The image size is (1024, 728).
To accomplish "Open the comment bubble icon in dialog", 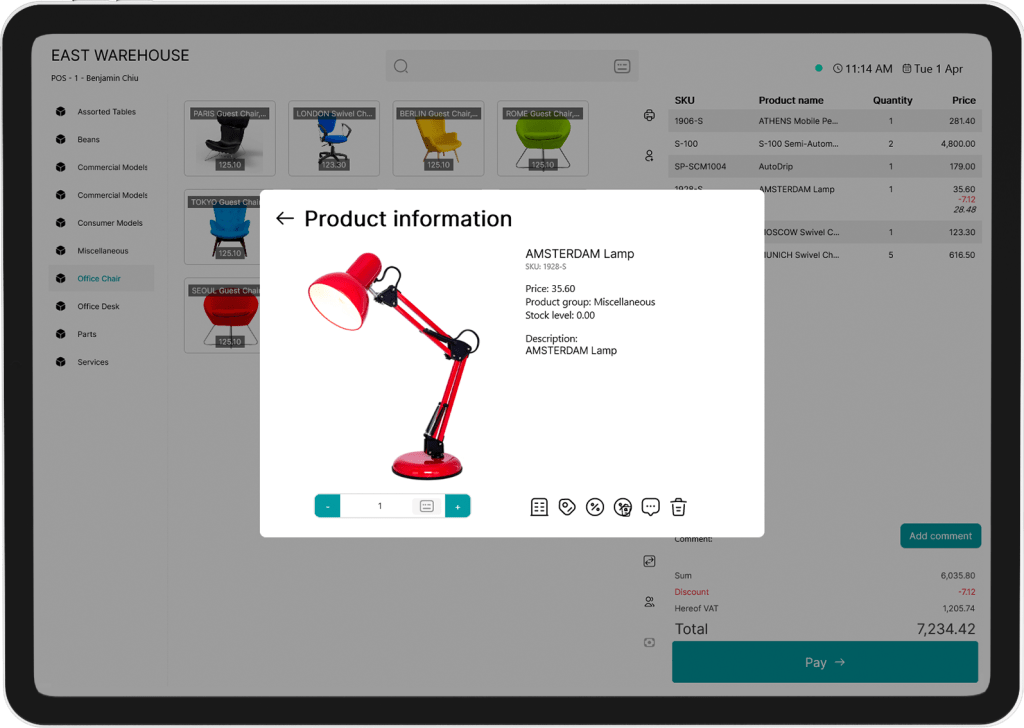I will click(x=651, y=507).
